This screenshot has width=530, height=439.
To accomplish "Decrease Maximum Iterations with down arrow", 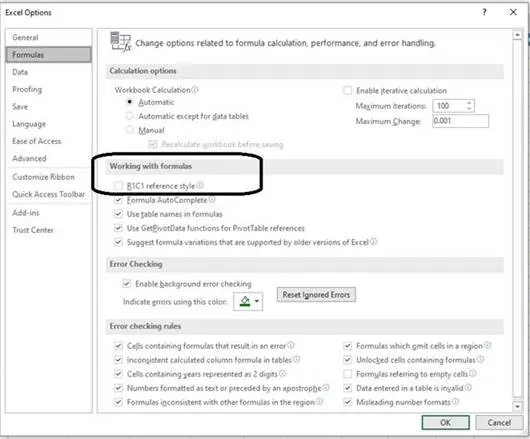I will (469, 109).
